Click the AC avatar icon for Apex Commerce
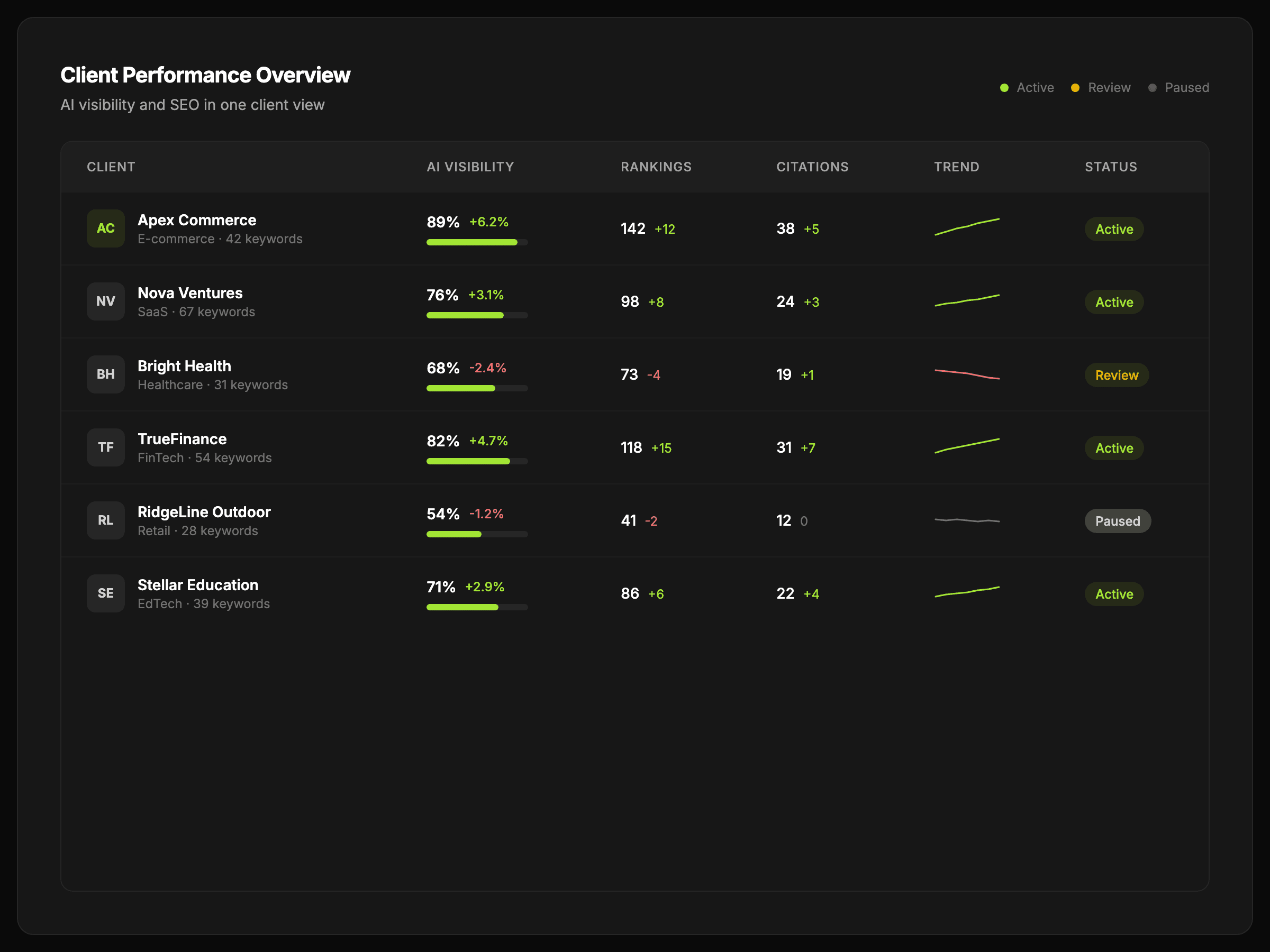 106,228
